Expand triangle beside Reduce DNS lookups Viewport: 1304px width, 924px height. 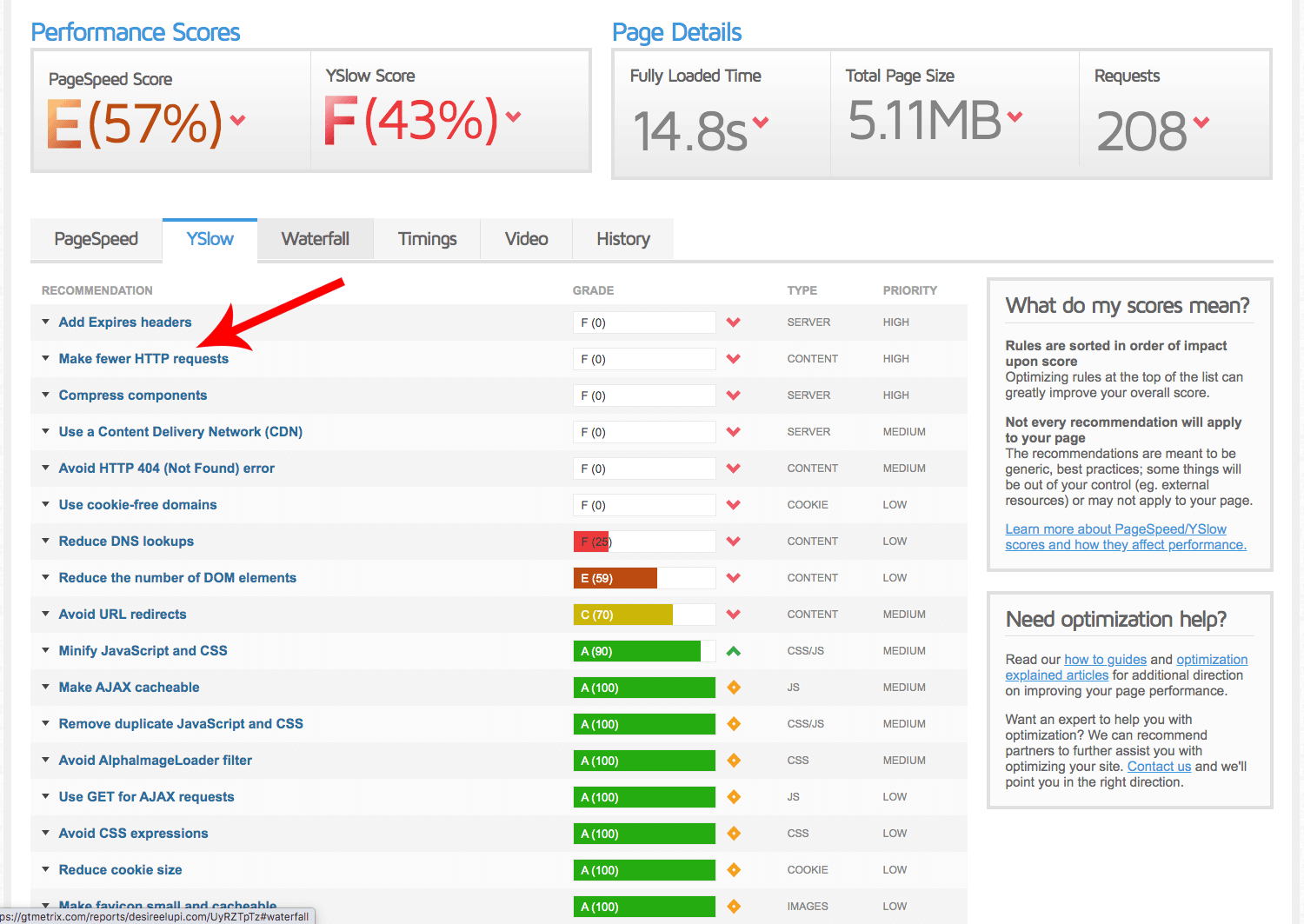point(45,541)
